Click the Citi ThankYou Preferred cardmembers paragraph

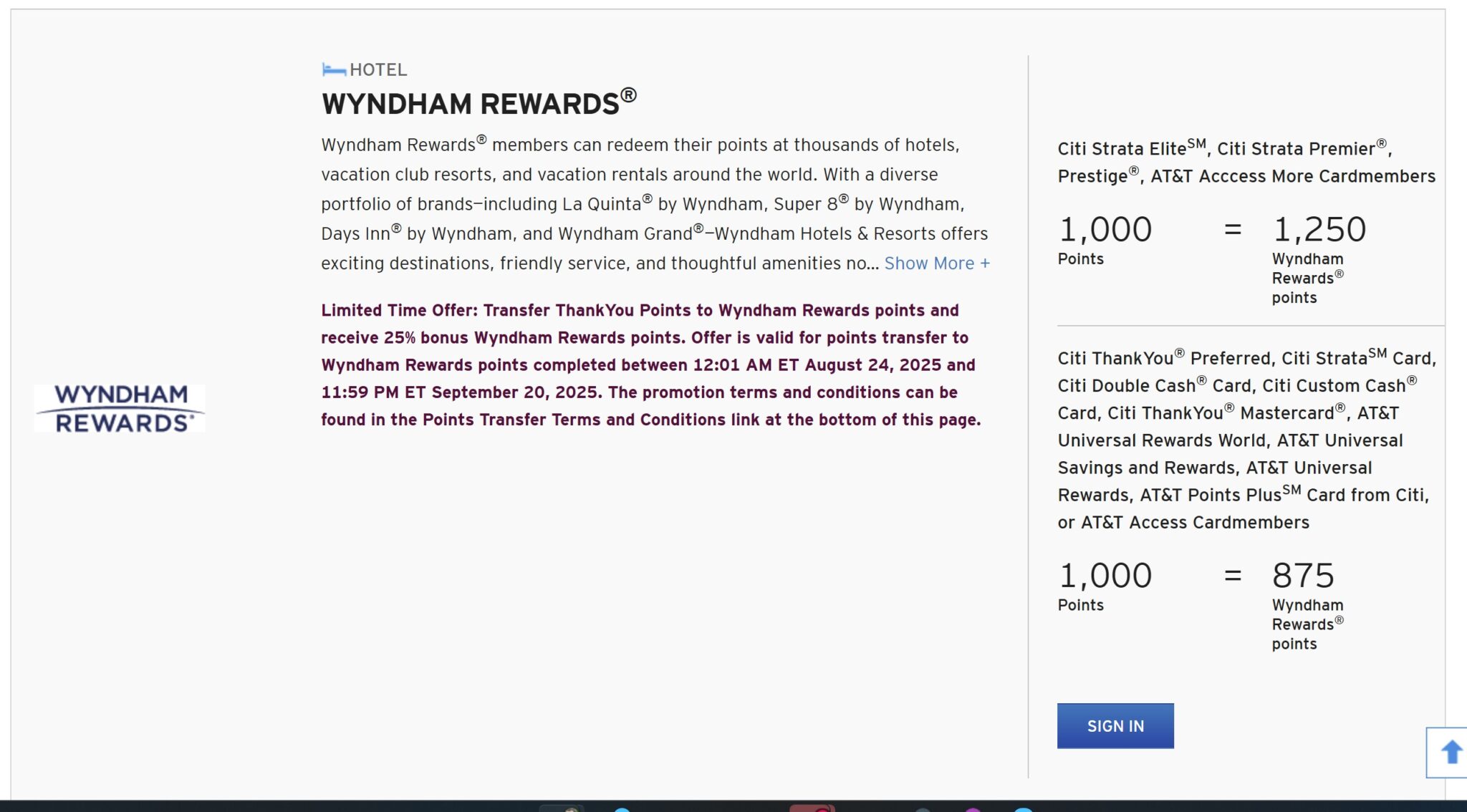point(1247,440)
